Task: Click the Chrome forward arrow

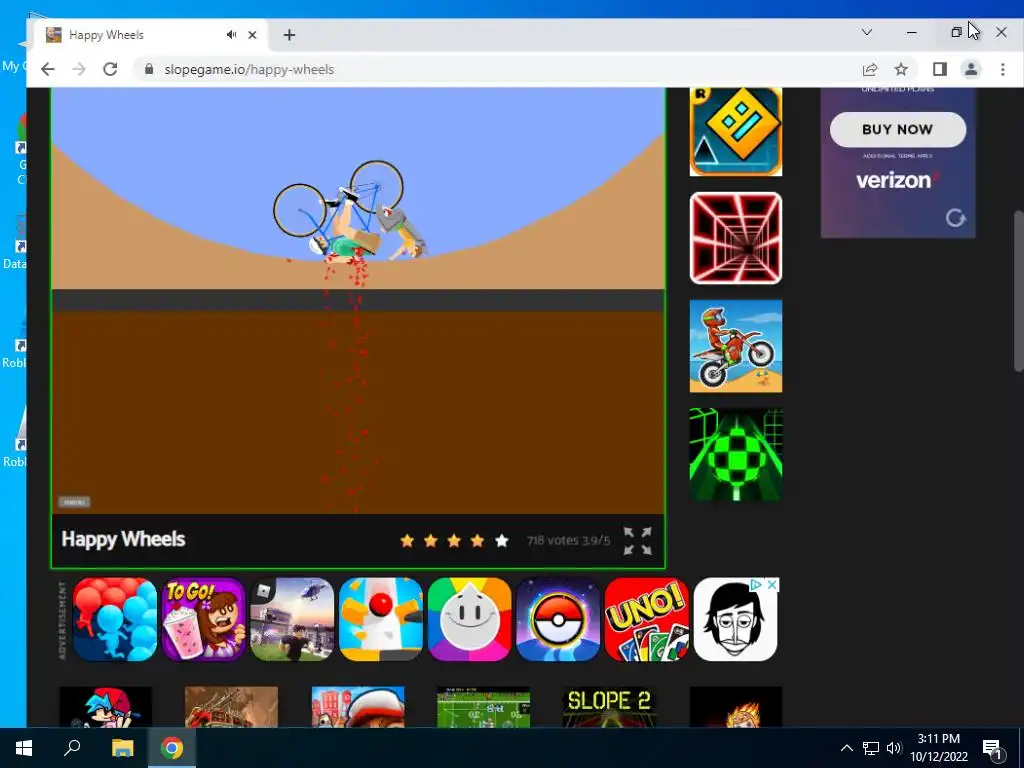Action: (x=79, y=69)
